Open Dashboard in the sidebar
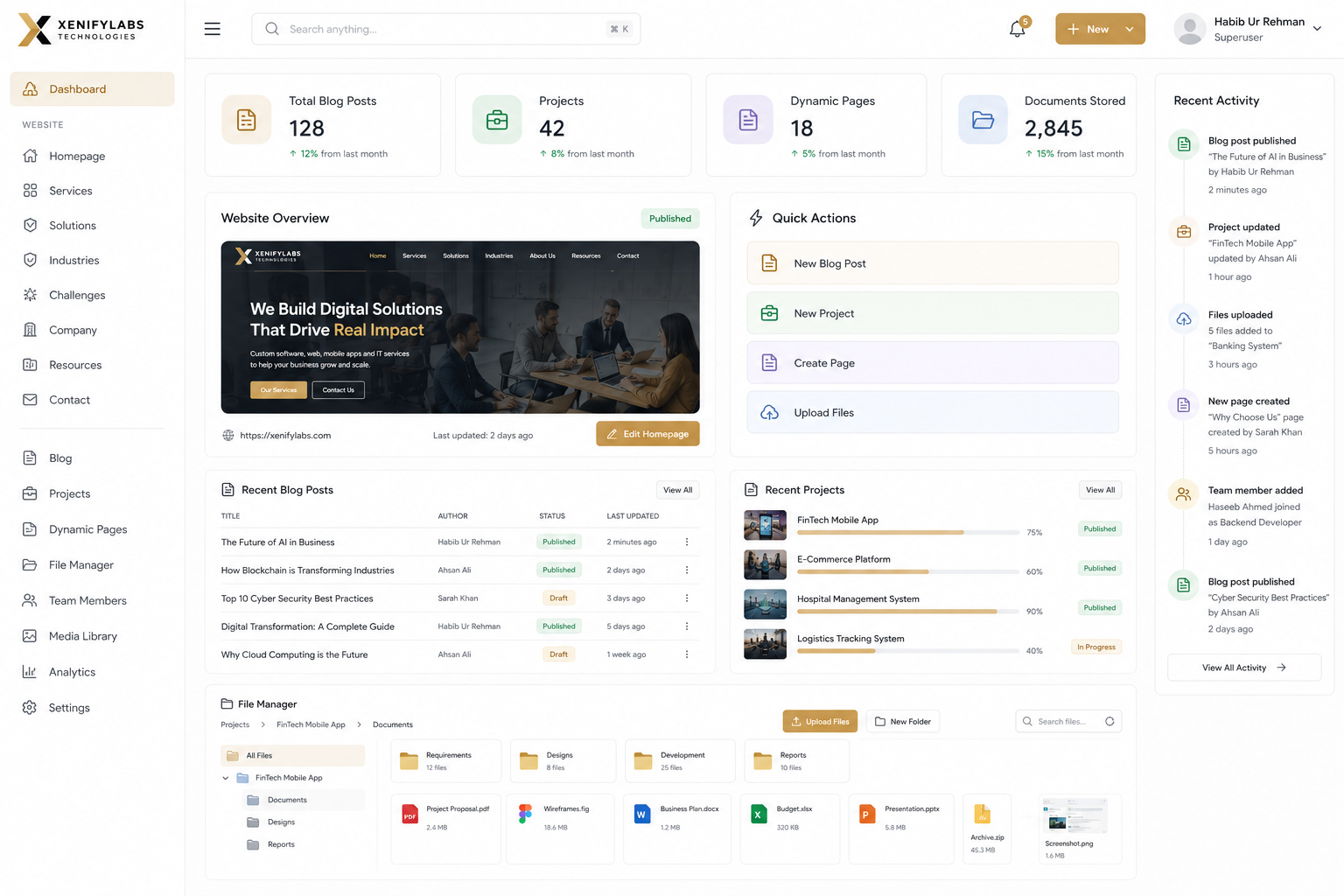1344x896 pixels. (x=92, y=89)
